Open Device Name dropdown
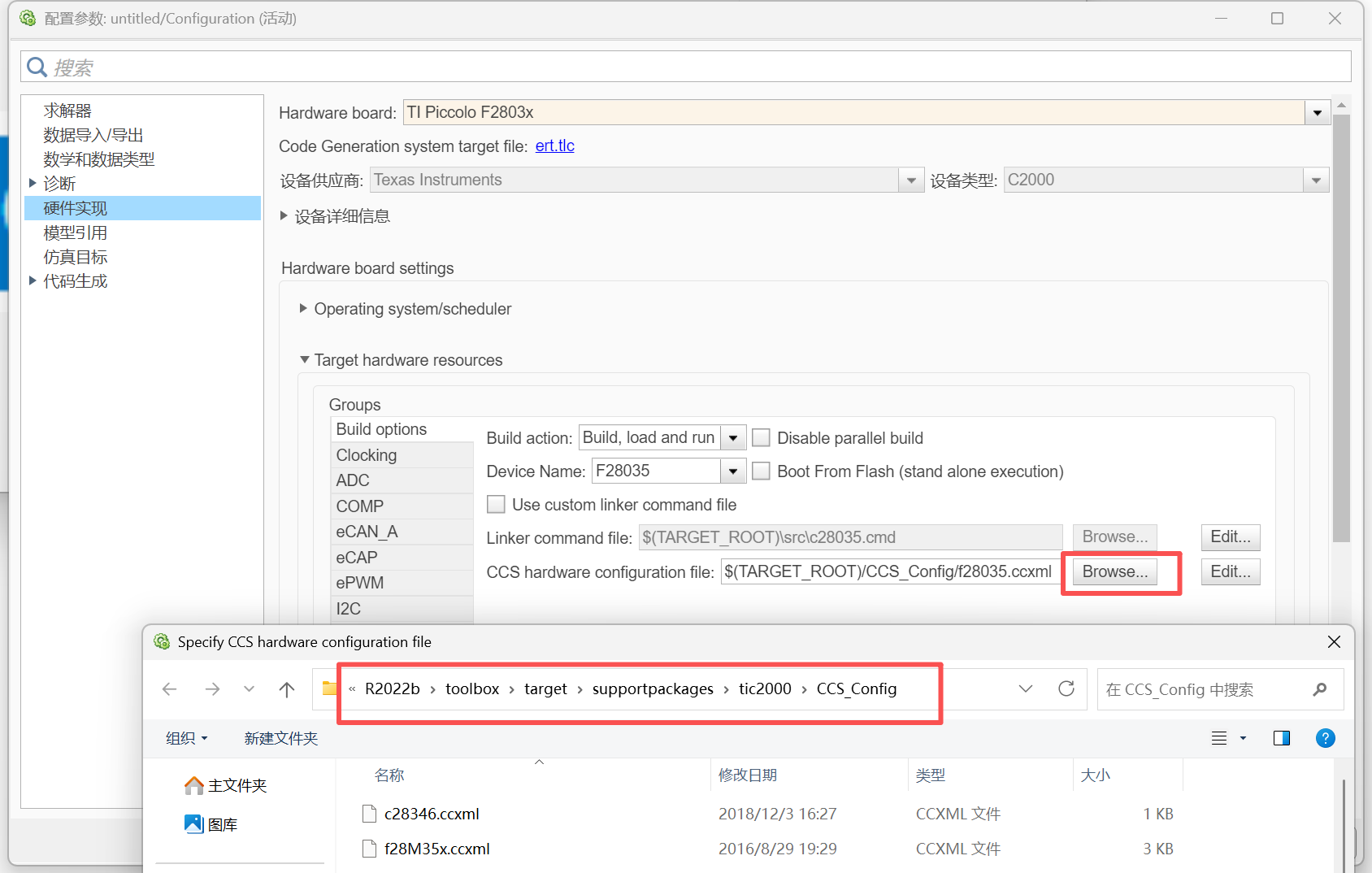Screen dimensions: 1372x873 pyautogui.click(x=733, y=471)
